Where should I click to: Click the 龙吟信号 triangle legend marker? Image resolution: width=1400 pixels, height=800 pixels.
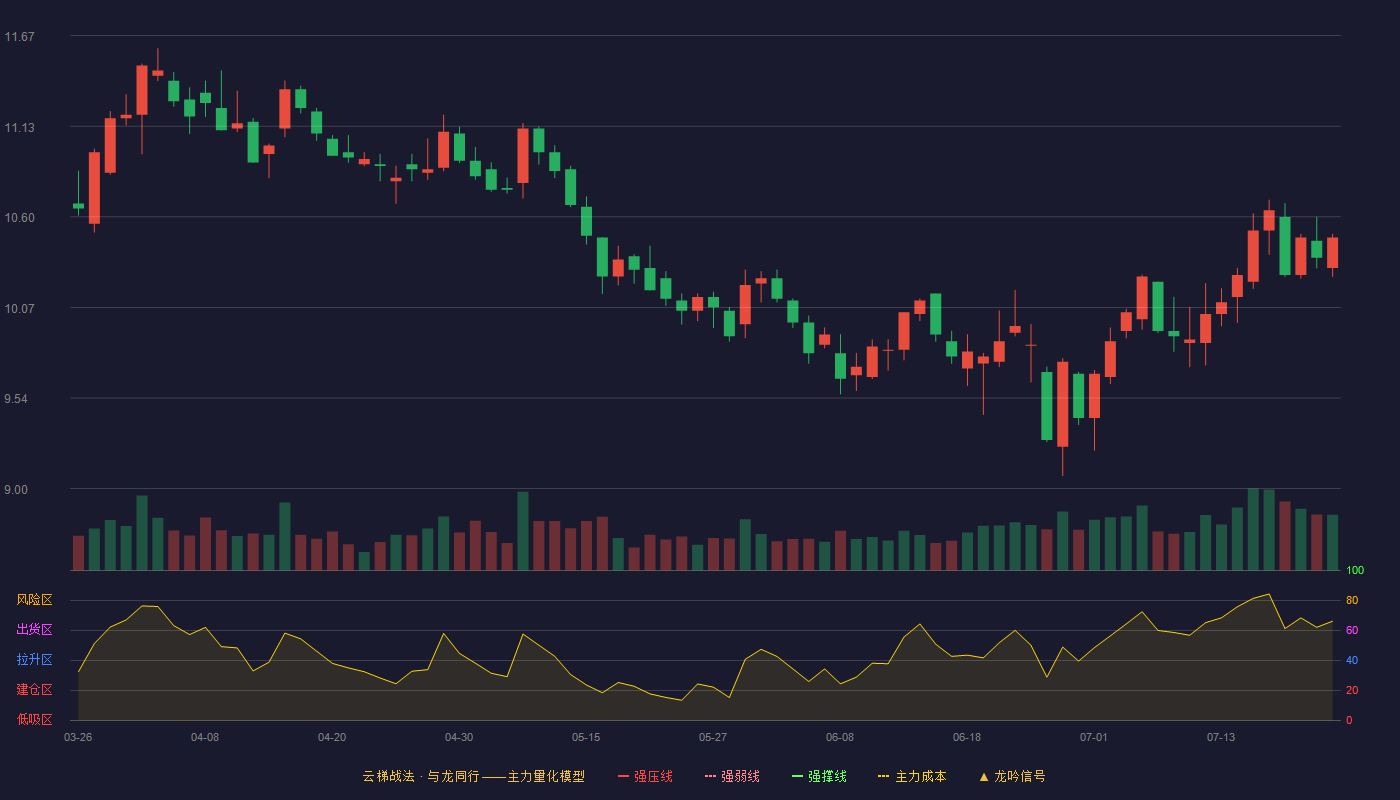984,776
